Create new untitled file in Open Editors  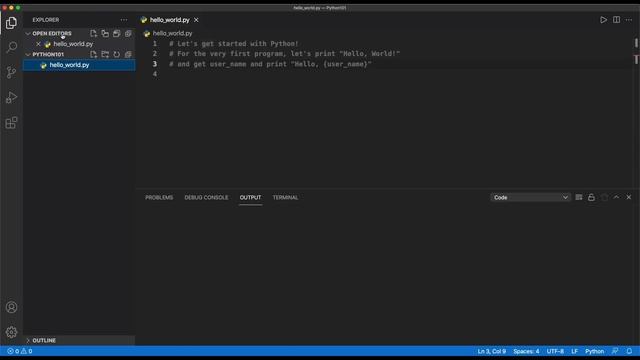point(93,33)
